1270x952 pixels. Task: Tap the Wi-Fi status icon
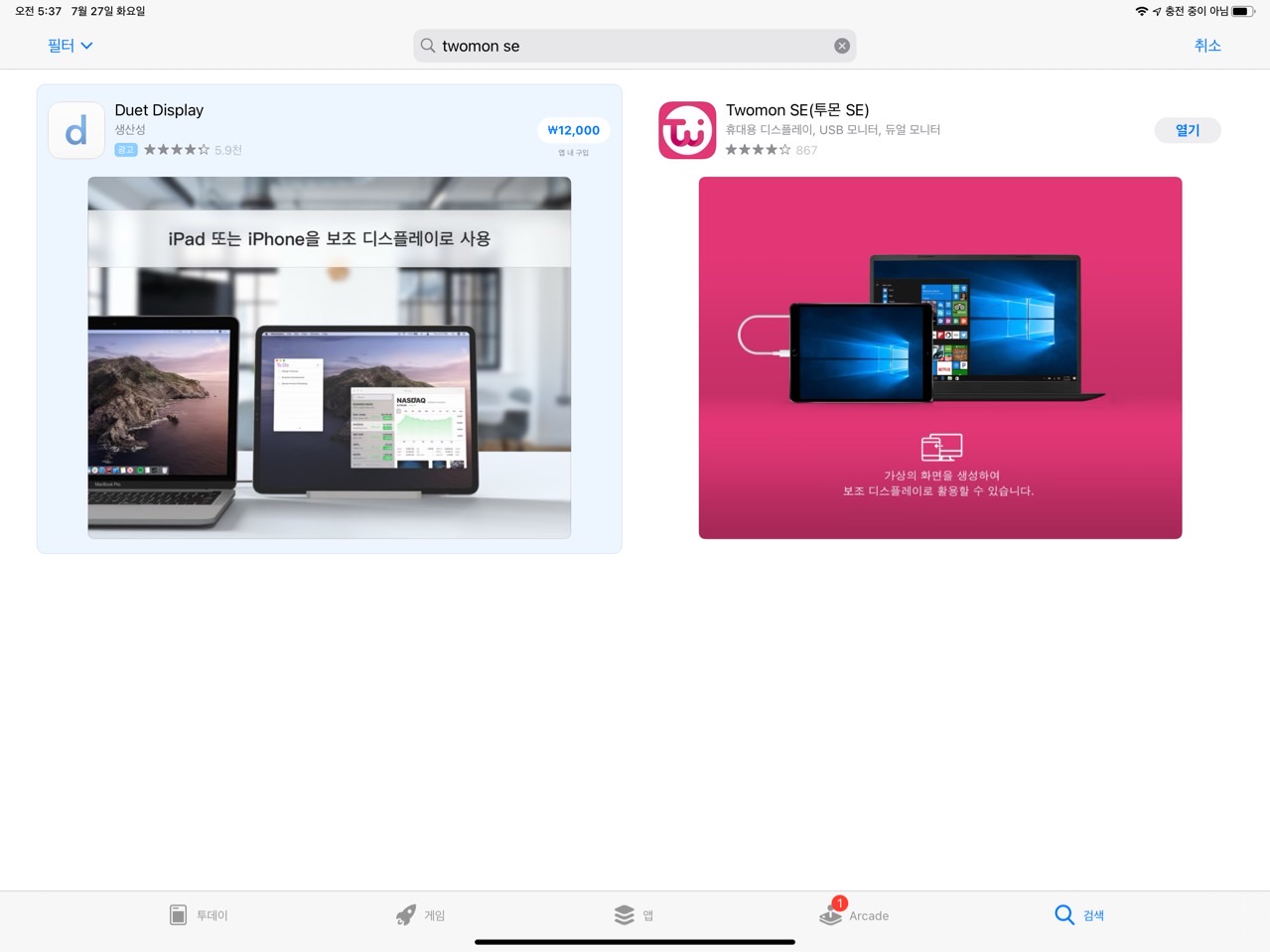[x=1142, y=11]
